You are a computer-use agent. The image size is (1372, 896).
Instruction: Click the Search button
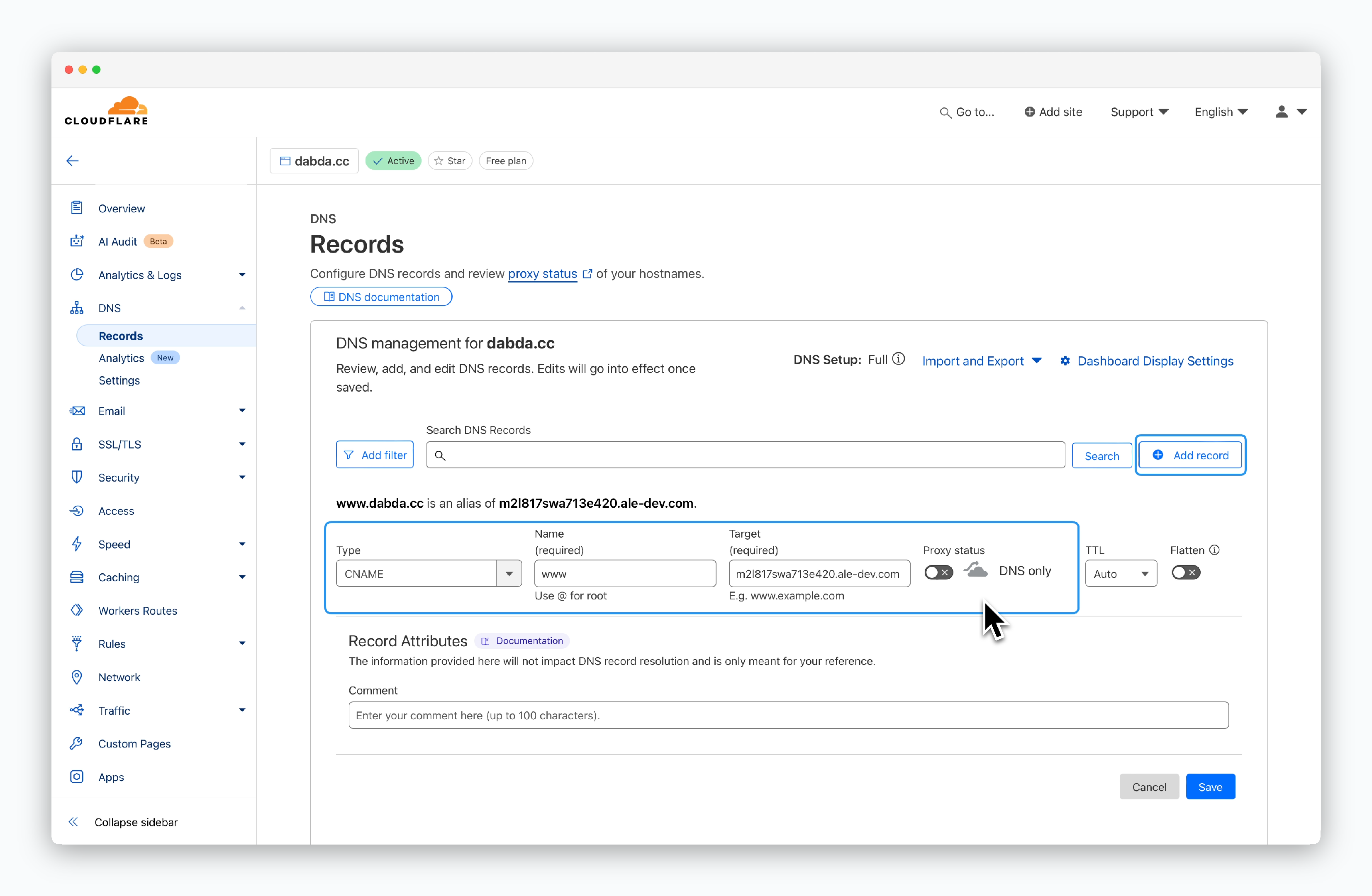click(1101, 456)
